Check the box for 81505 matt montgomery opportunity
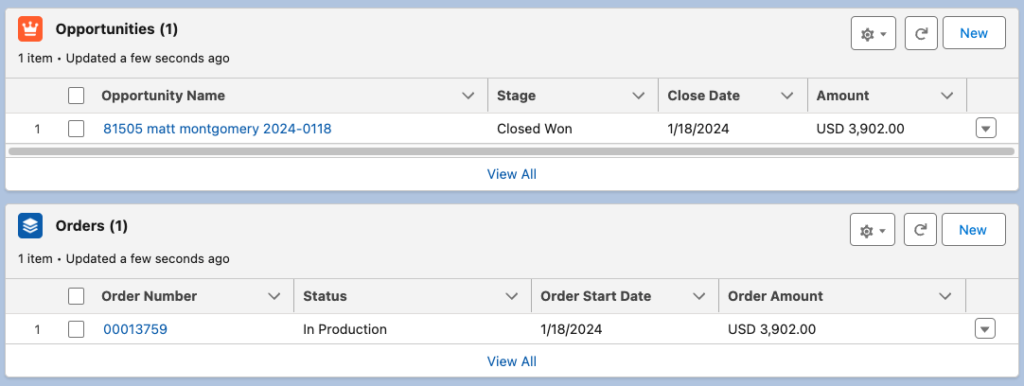Viewport: 1024px width, 386px height. [x=76, y=129]
